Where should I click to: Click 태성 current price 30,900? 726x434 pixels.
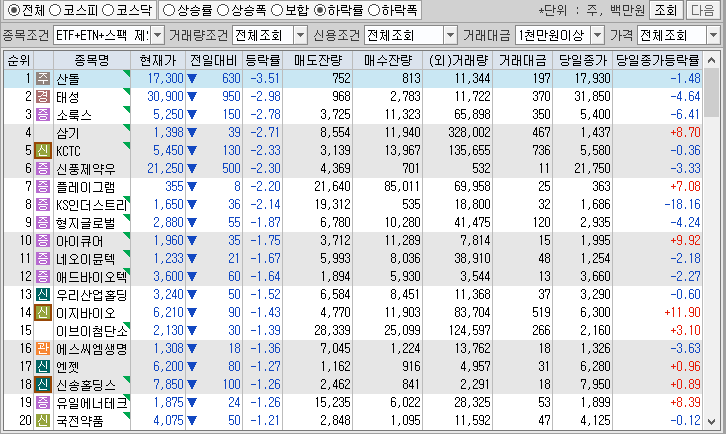165,96
